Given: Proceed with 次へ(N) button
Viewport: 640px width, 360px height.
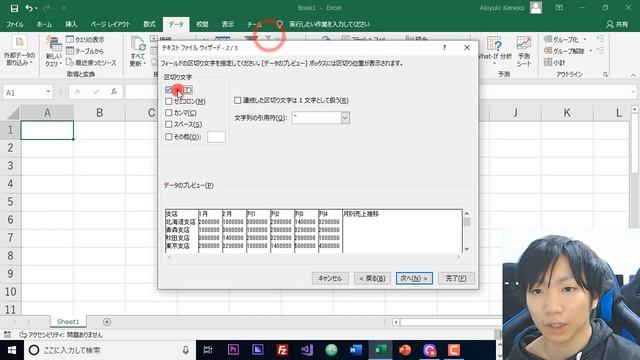Looking at the screenshot, I should click(414, 278).
